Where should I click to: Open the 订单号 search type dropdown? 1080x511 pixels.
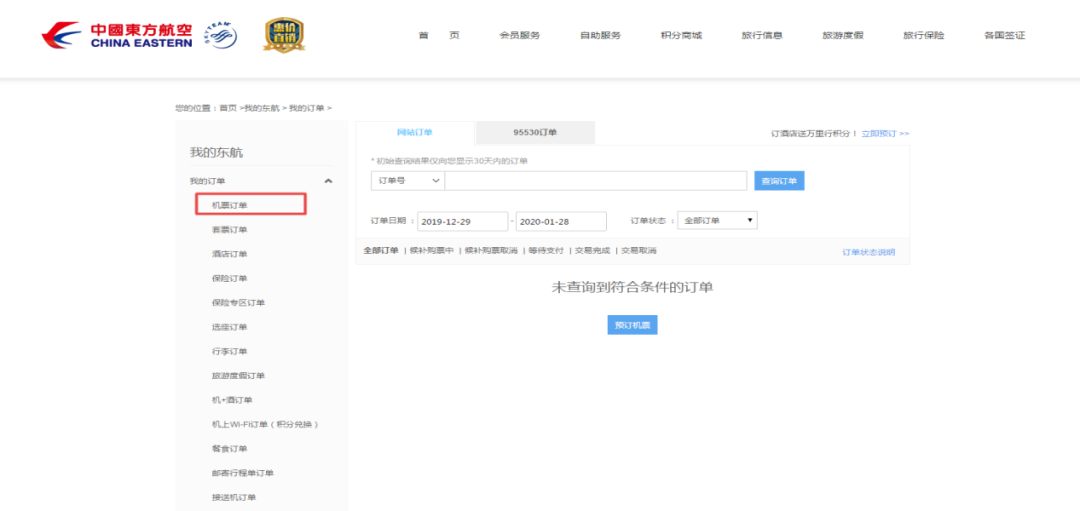(407, 181)
